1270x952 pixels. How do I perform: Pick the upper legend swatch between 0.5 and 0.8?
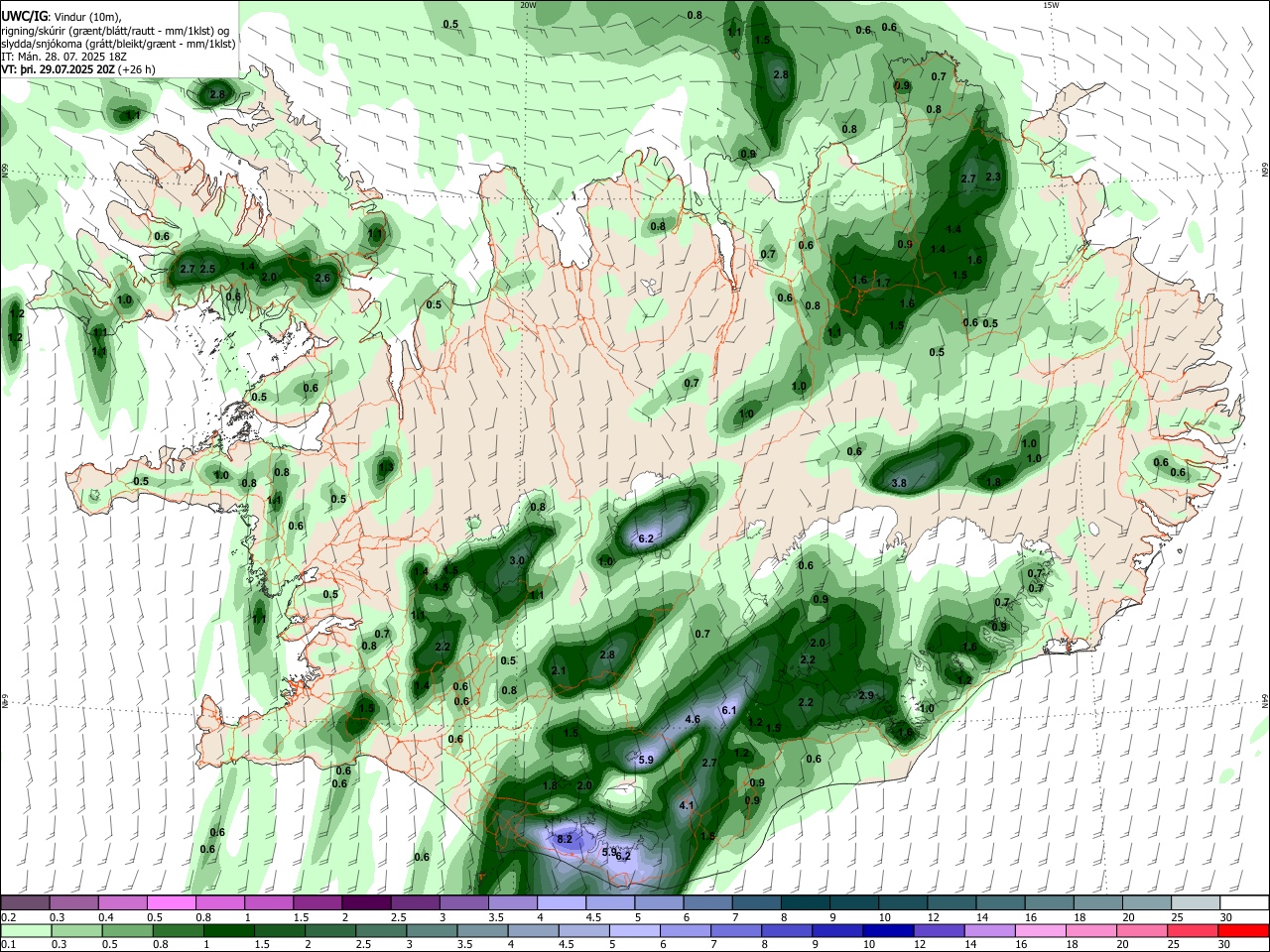(171, 902)
